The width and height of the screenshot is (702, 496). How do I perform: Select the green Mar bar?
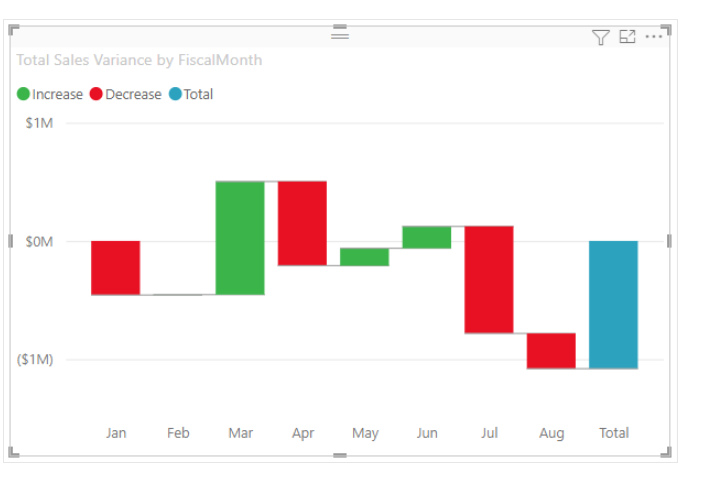240,238
